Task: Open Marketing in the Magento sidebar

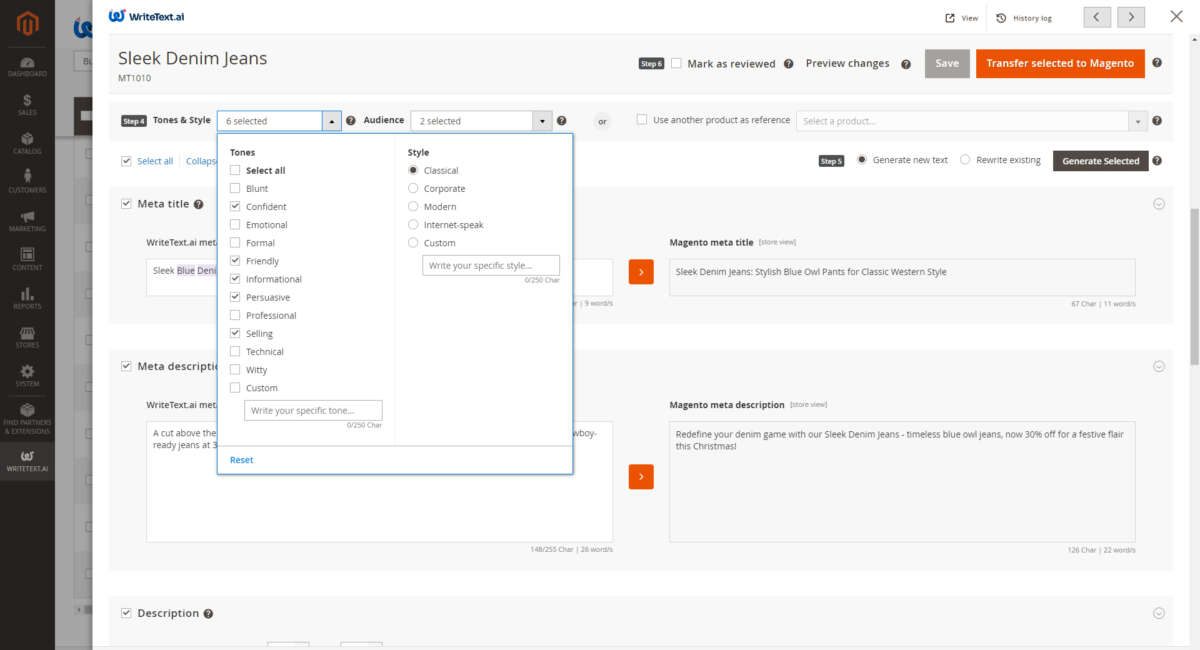Action: (27, 220)
